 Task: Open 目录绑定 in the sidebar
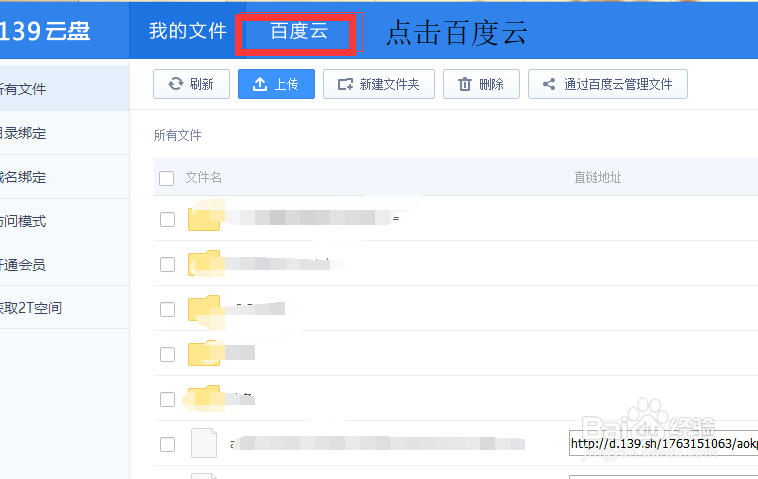click(64, 133)
